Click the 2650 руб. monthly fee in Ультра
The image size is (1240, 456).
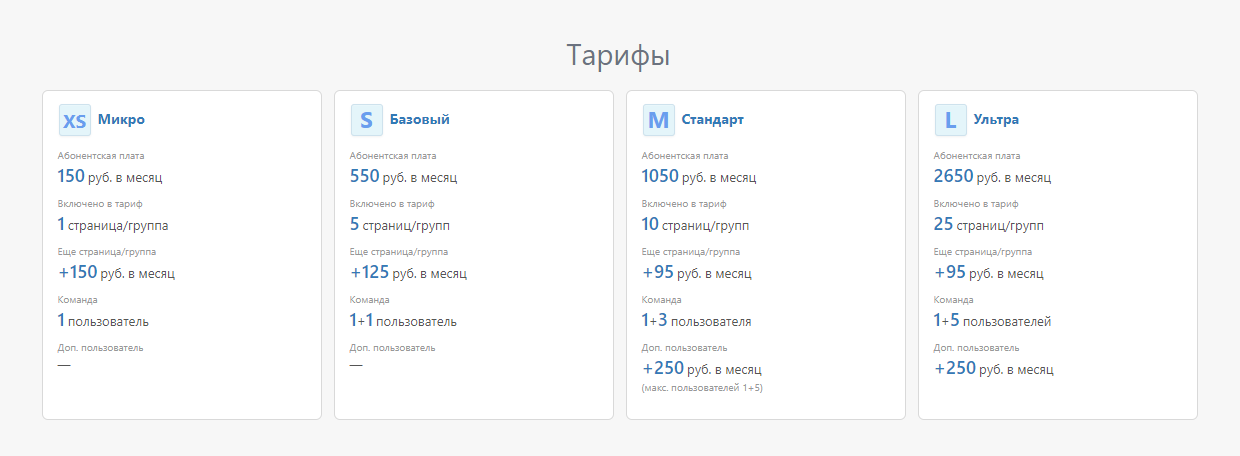tap(992, 177)
